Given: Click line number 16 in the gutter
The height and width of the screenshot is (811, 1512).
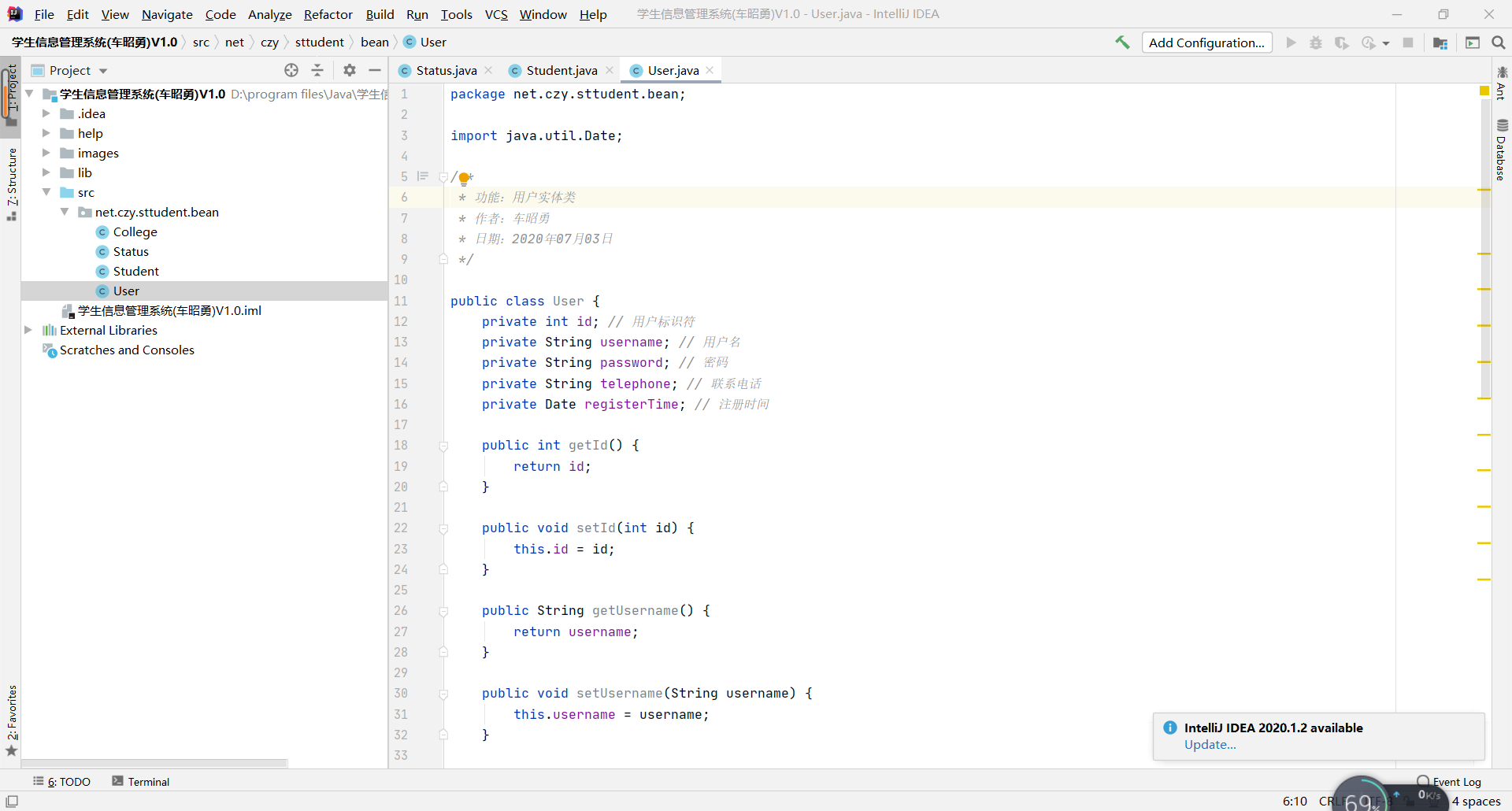Looking at the screenshot, I should point(401,405).
